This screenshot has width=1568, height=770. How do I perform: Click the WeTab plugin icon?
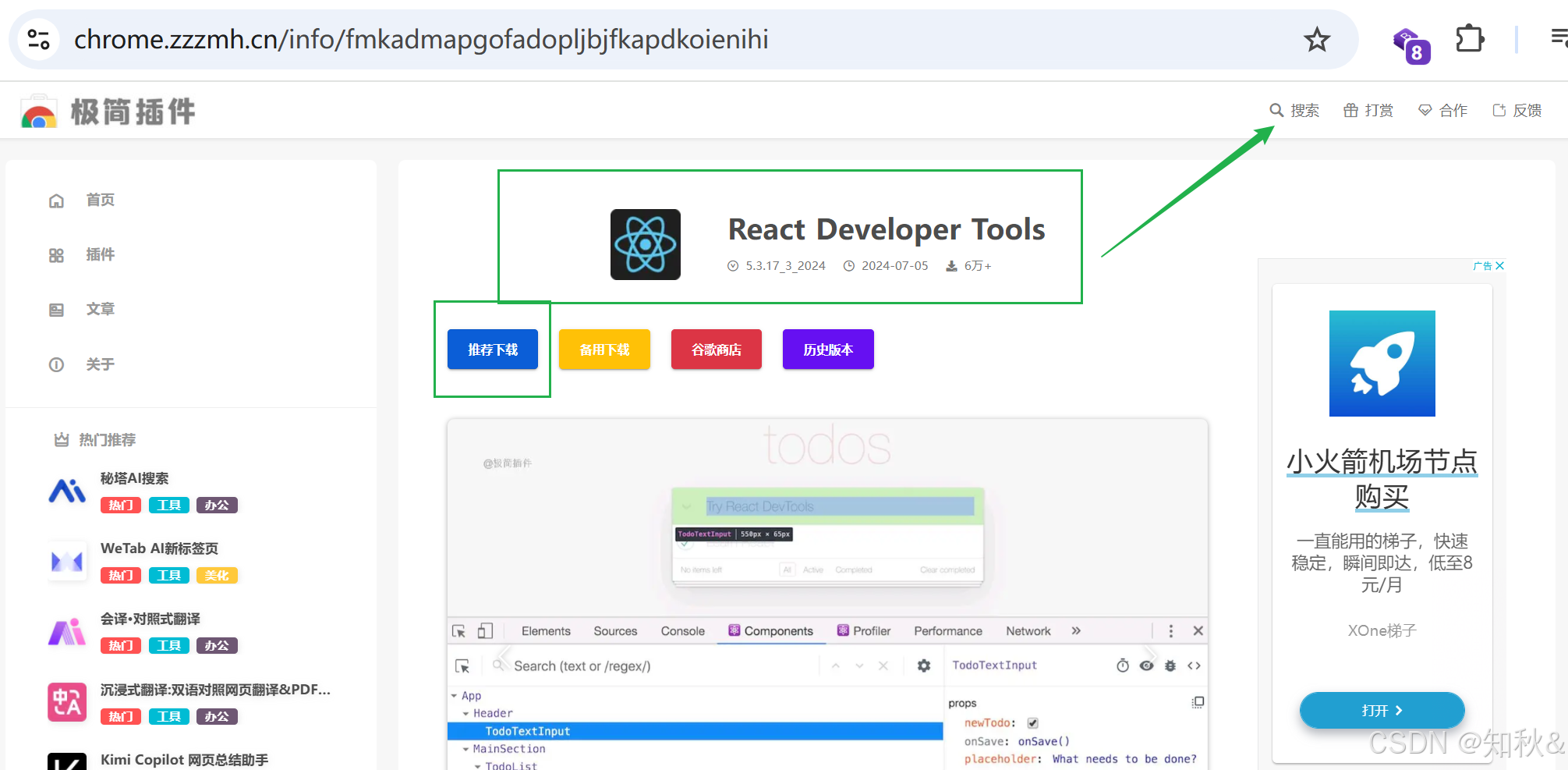point(67,561)
